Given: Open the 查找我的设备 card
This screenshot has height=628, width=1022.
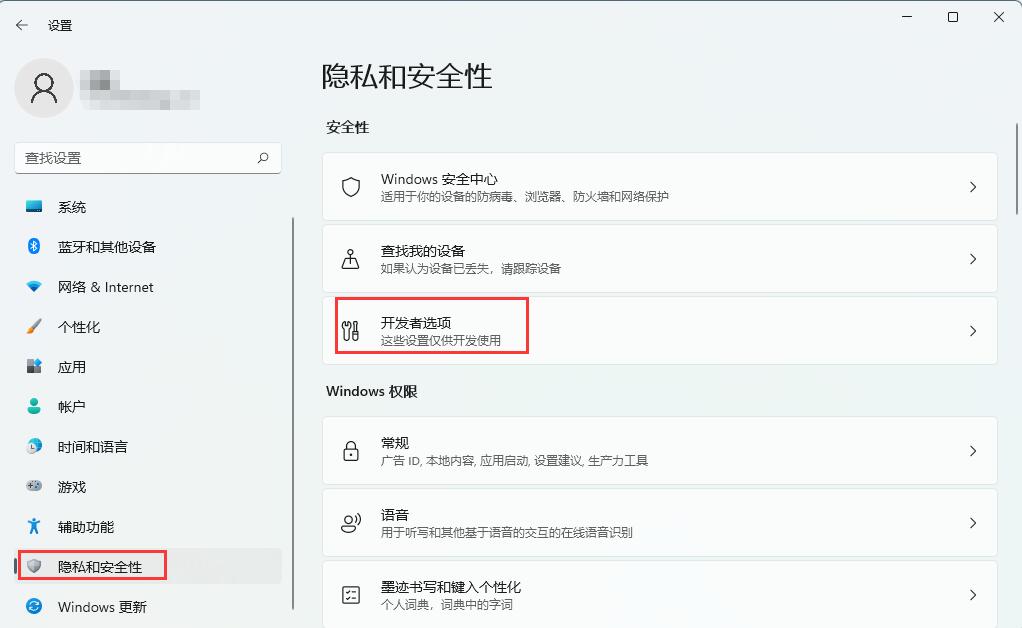Looking at the screenshot, I should click(x=660, y=259).
